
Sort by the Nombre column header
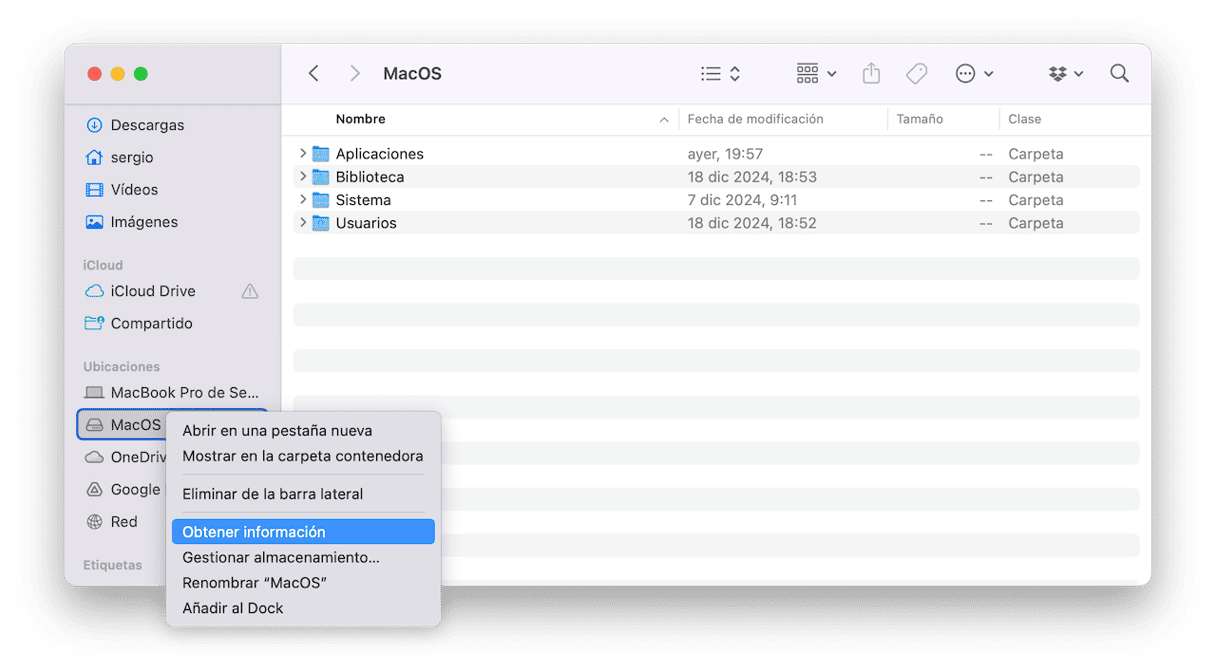361,119
